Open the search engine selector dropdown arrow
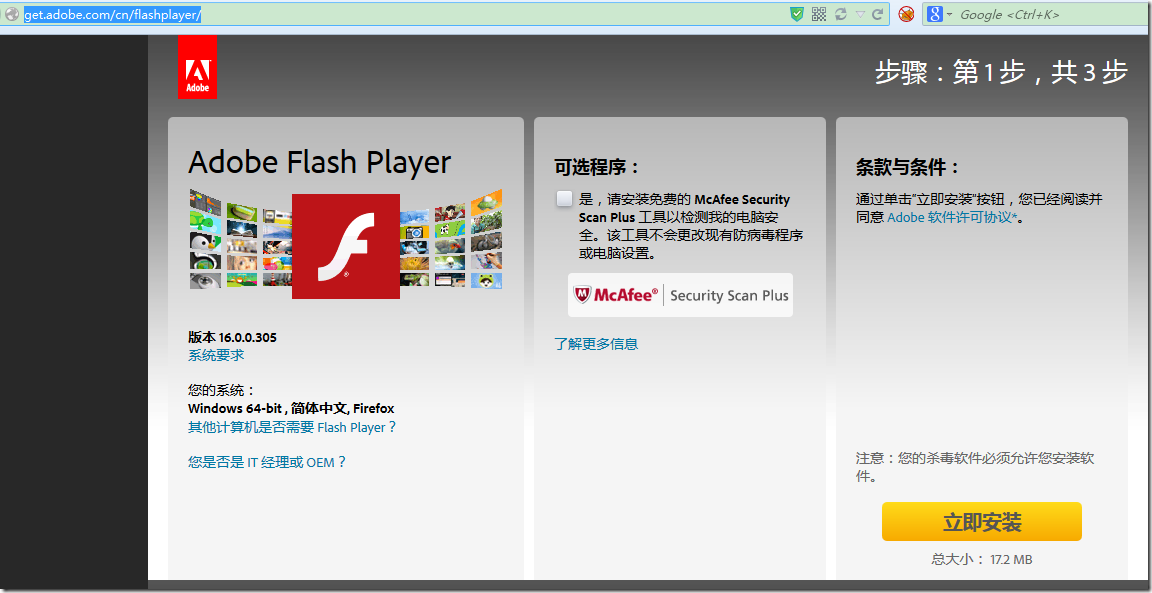Screen dimensions: 1152x593 point(949,14)
